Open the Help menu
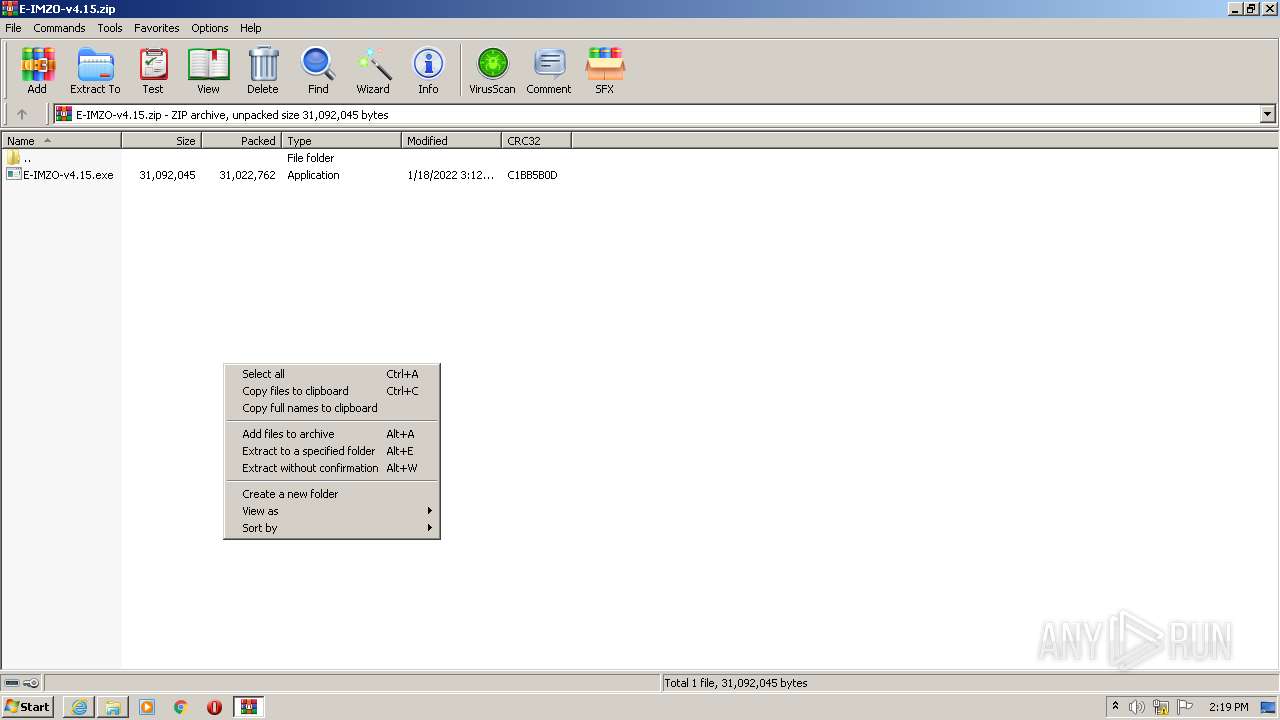This screenshot has height=720, width=1280. tap(251, 28)
